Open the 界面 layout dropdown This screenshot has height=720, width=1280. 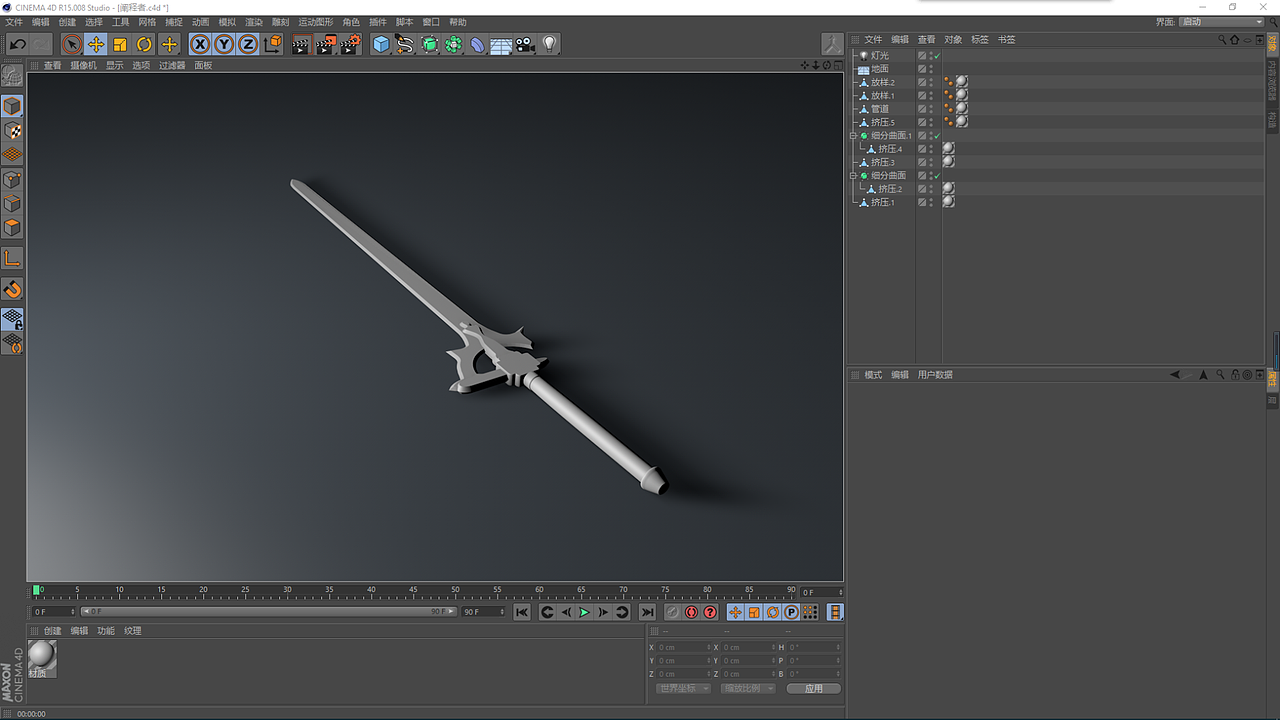click(1220, 22)
